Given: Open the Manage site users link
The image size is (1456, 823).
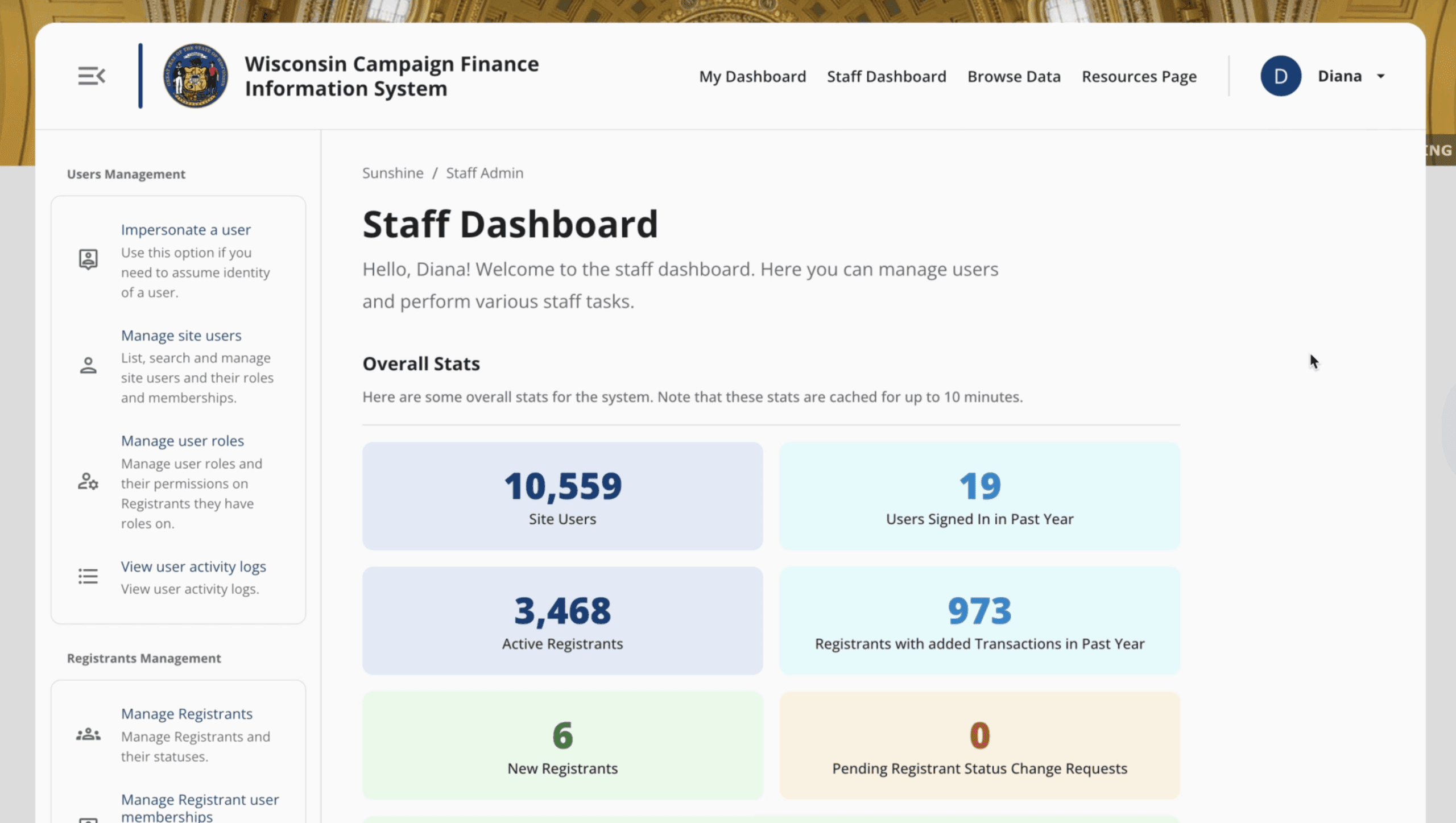Looking at the screenshot, I should 181,336.
